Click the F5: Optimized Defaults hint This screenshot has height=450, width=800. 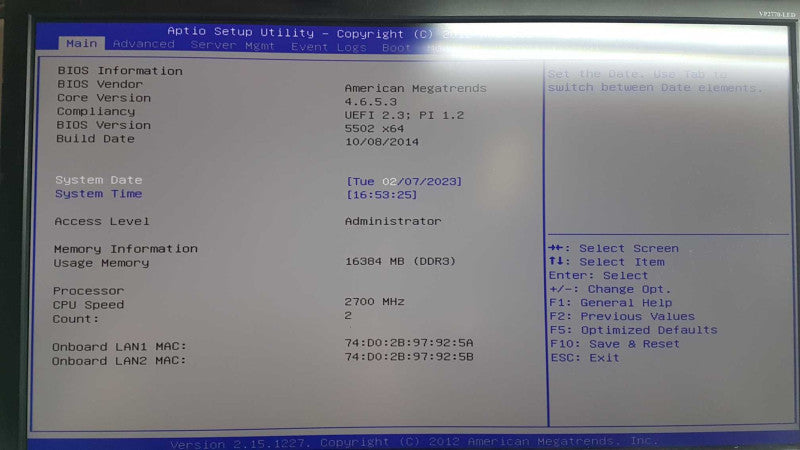[x=634, y=330]
